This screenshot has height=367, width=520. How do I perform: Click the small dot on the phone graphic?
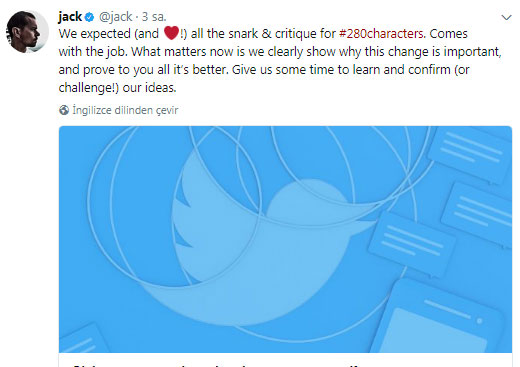[479, 321]
